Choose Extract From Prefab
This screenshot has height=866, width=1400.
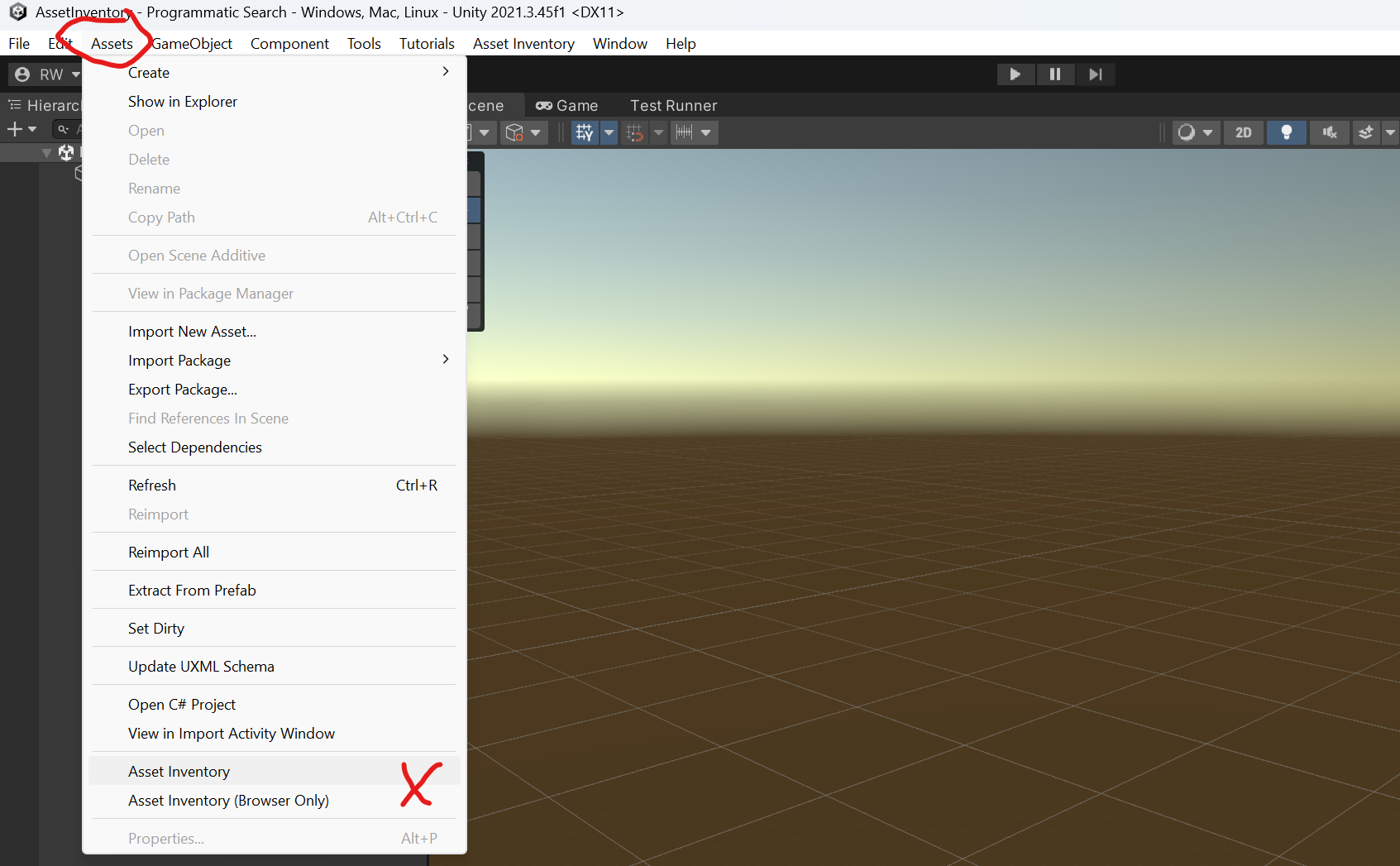[275, 590]
